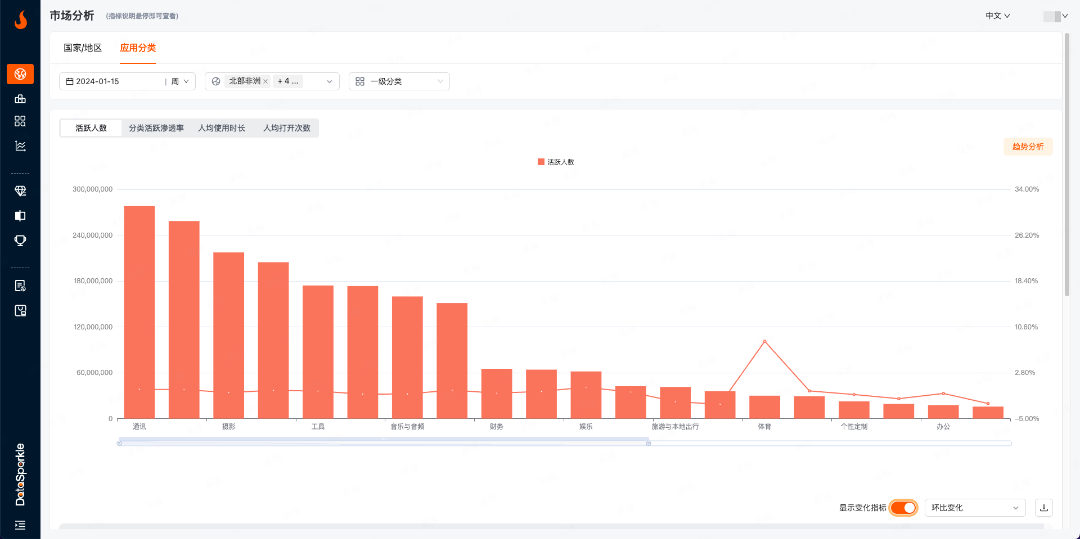1080x539 pixels.
Task: Open the active market analysis sidebar icon
Action: point(20,74)
